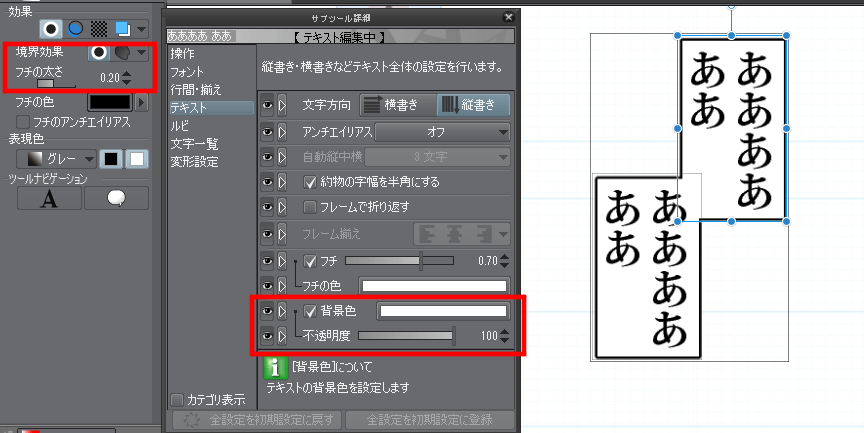The image size is (864, 433).
Task: Click the speech balloon tool icon
Action: (x=116, y=198)
